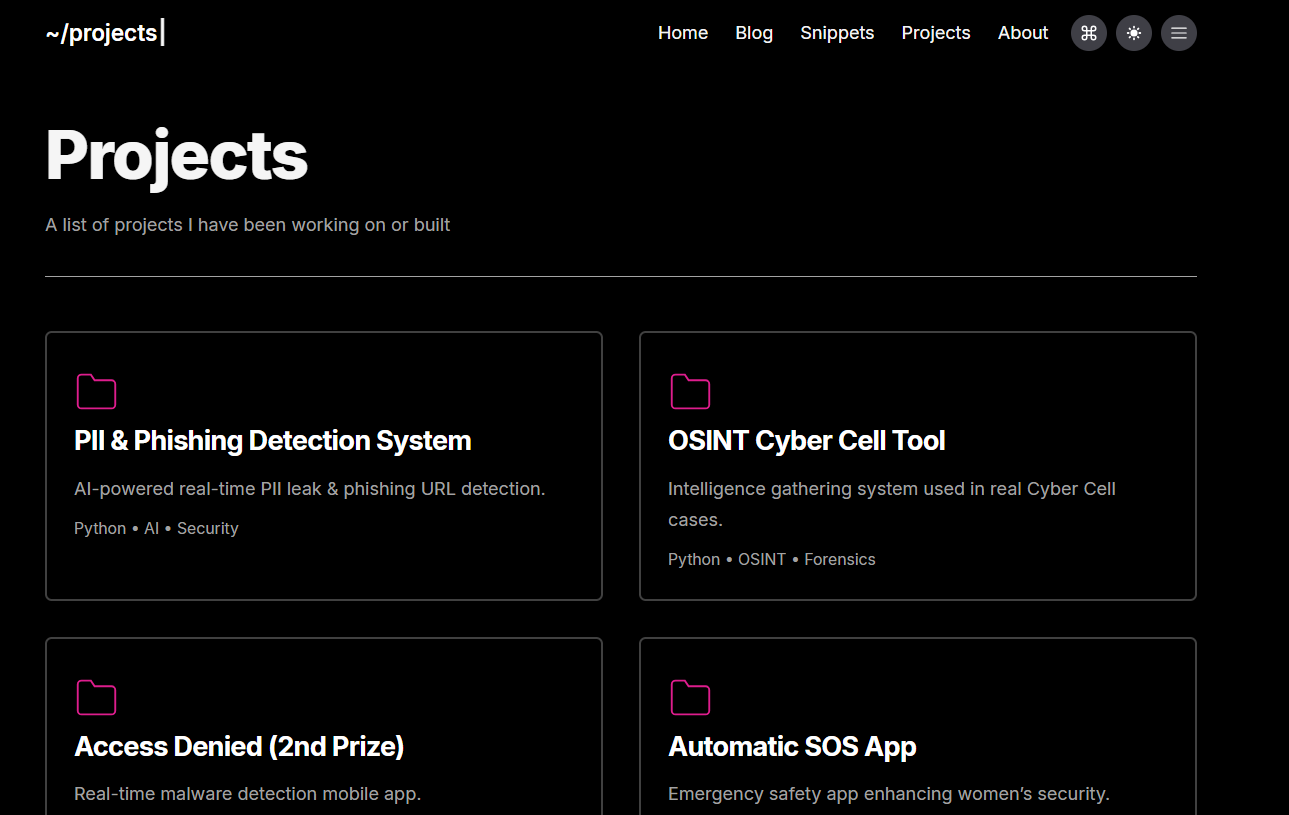Screen dimensions: 1289x815
Task: Click folder icon on Automatic SOS App card
Action: [690, 697]
